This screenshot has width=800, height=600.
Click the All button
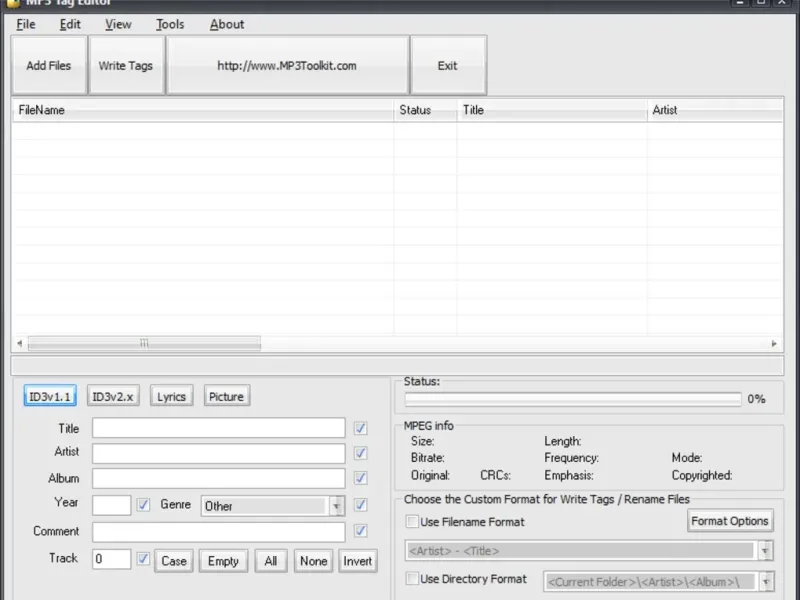coord(271,561)
